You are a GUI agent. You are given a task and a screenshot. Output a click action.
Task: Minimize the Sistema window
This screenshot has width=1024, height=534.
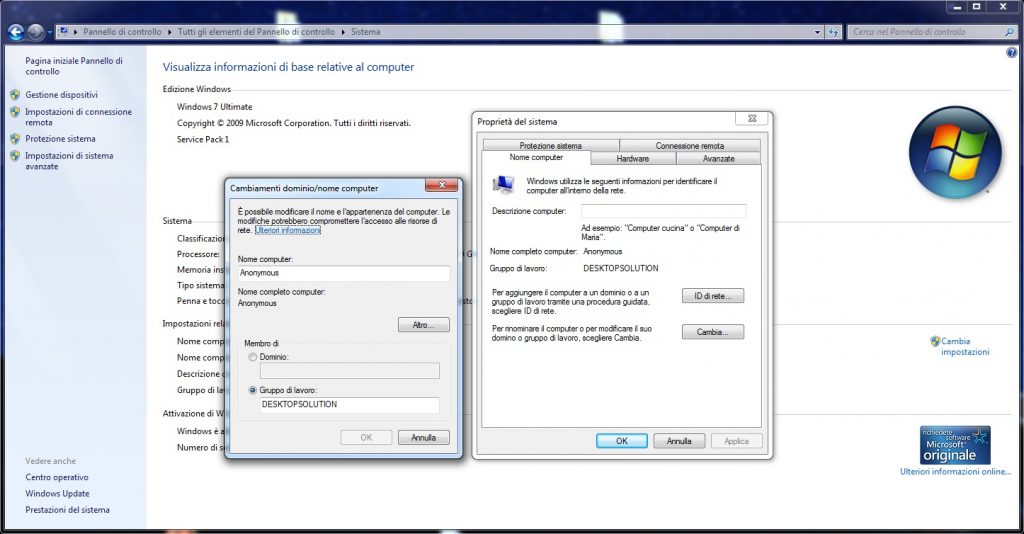[957, 7]
